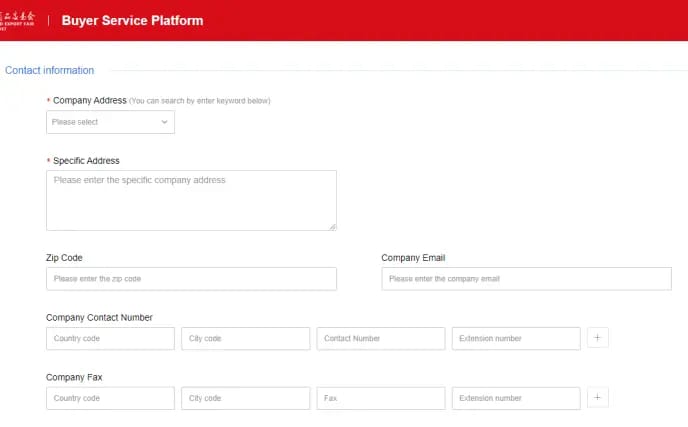Focus City code field under Company Contact Number
The width and height of the screenshot is (688, 427).
click(x=245, y=339)
